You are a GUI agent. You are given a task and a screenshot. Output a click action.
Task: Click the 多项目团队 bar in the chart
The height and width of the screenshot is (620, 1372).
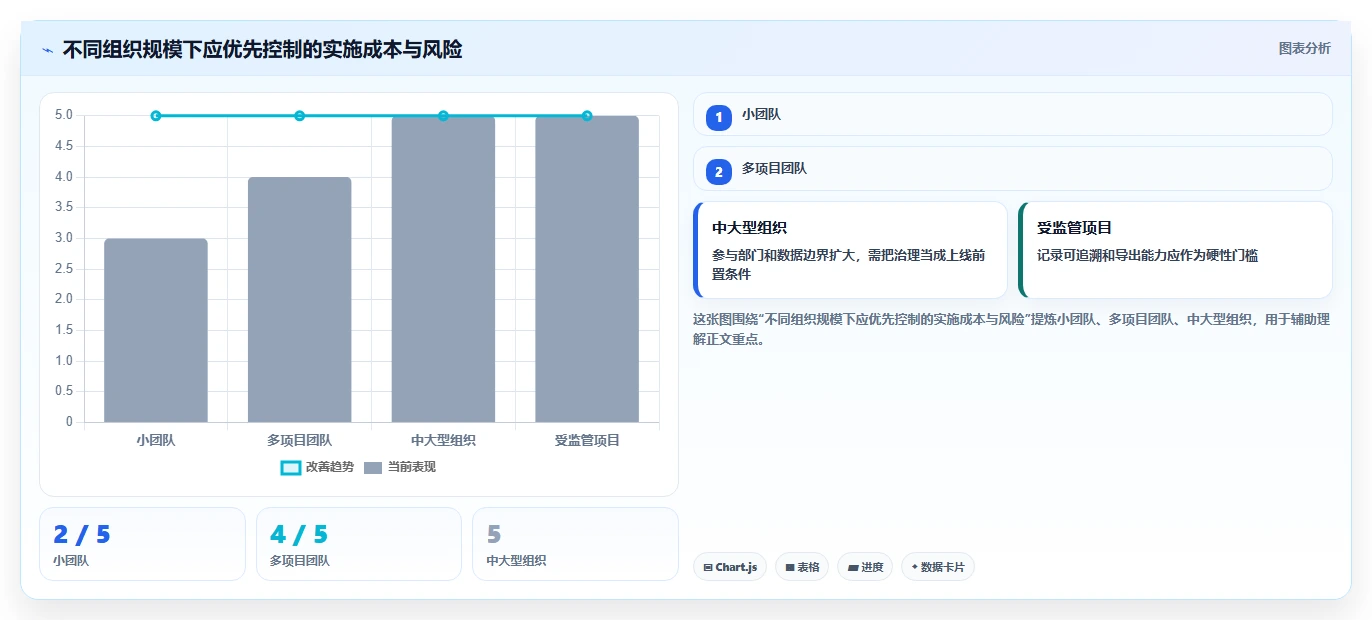300,300
